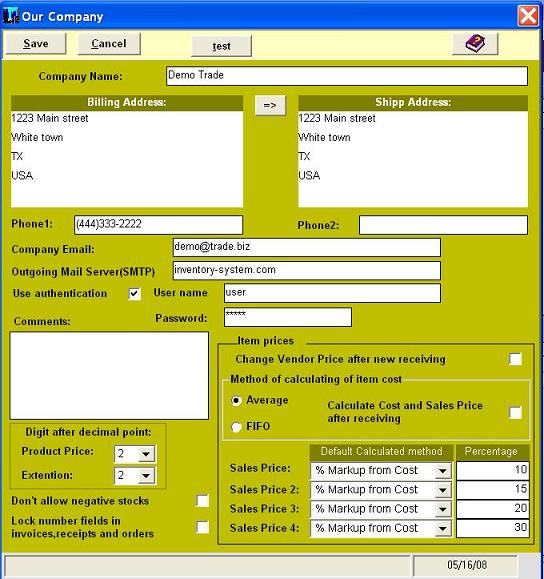Select the Average cost method
The image size is (544, 579).
[x=236, y=400]
